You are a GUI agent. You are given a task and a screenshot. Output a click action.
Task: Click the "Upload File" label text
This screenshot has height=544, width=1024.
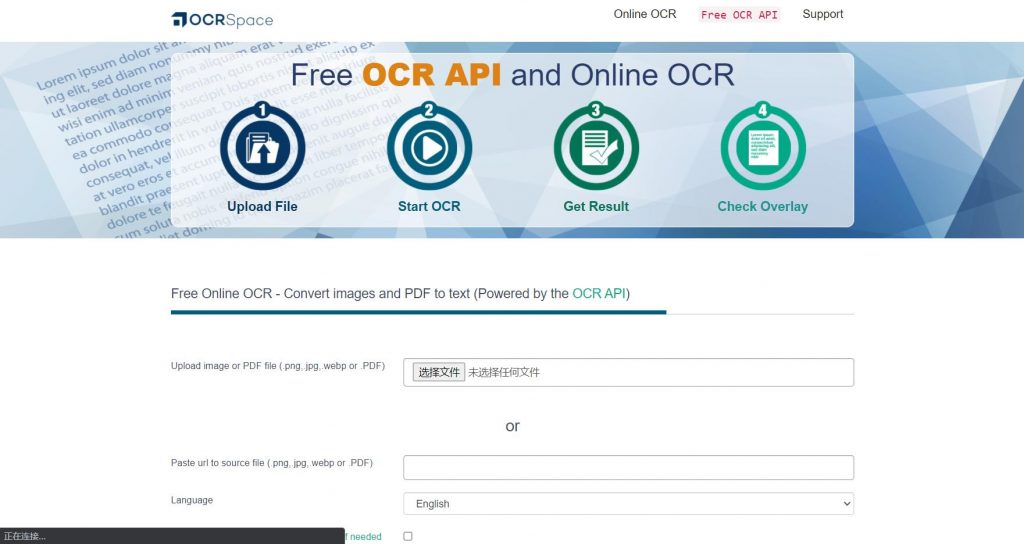262,207
